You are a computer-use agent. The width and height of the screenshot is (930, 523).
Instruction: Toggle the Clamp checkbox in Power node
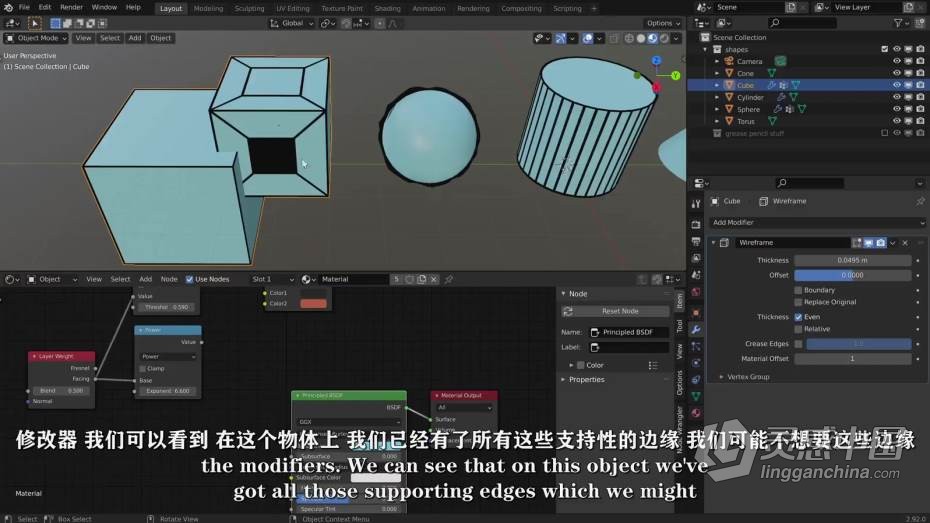coord(142,369)
